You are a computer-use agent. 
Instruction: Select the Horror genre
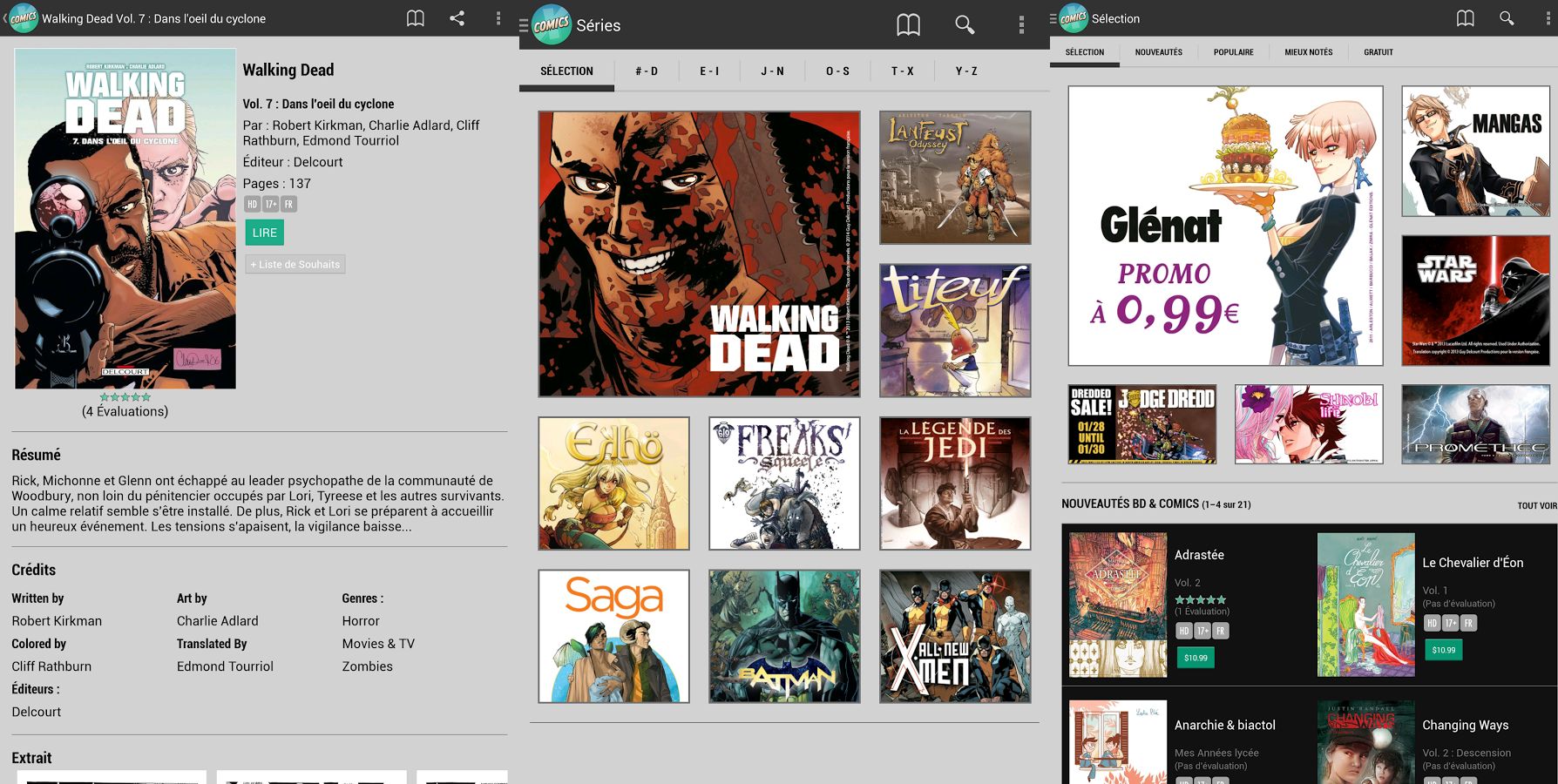[361, 621]
